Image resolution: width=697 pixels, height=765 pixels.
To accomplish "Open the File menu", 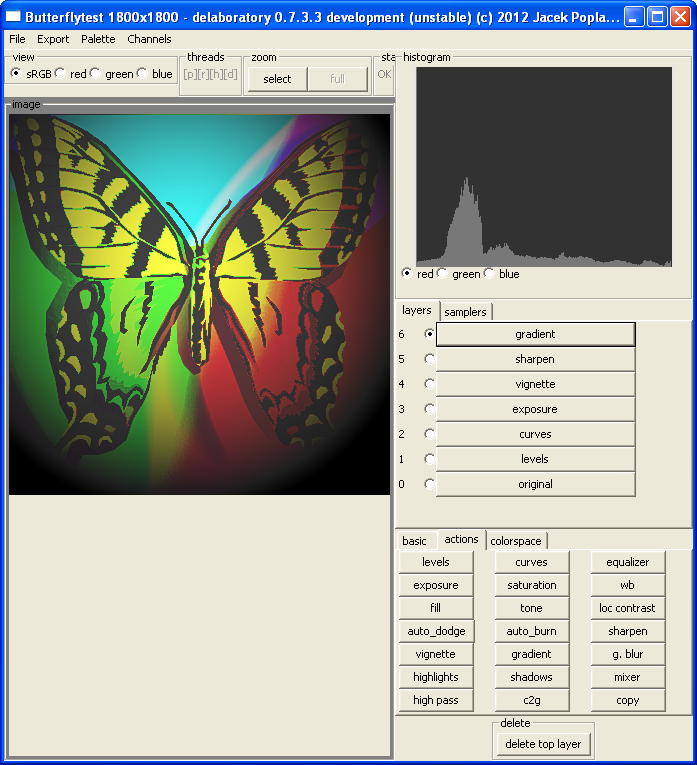I will coord(17,39).
